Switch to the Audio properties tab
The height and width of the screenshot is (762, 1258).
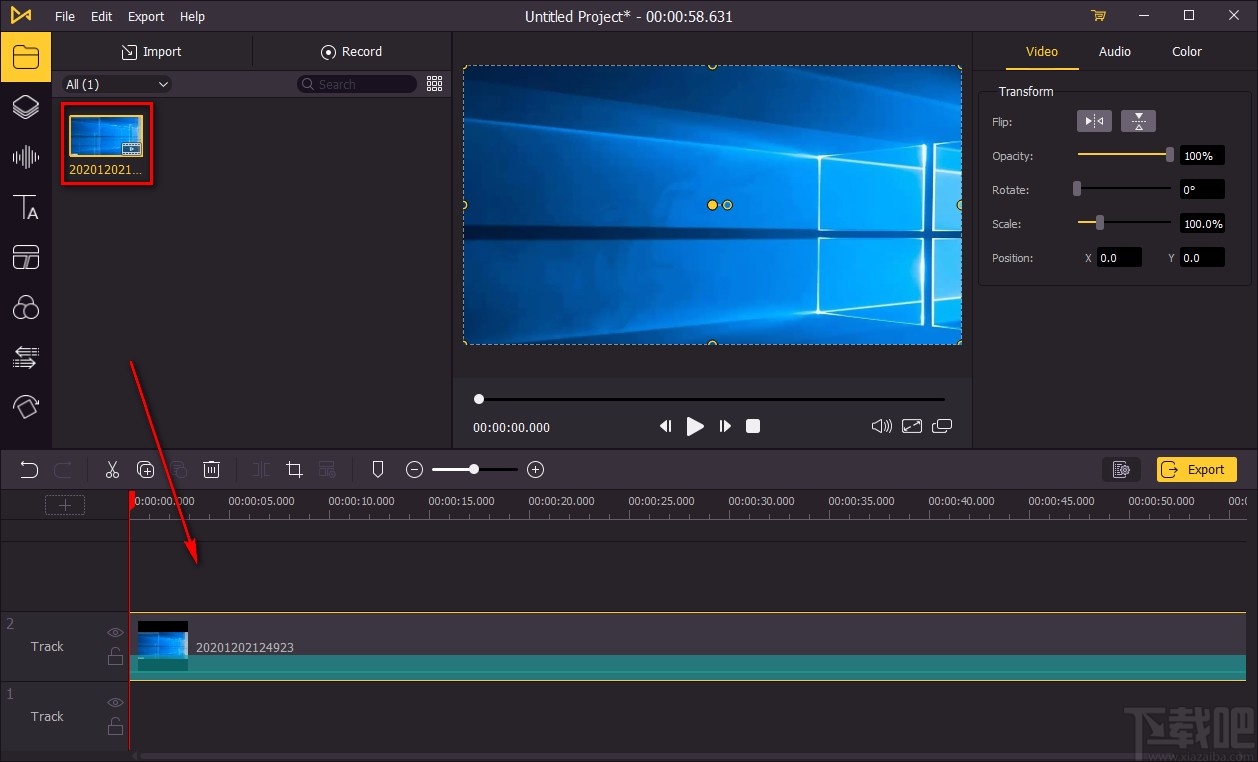1115,51
